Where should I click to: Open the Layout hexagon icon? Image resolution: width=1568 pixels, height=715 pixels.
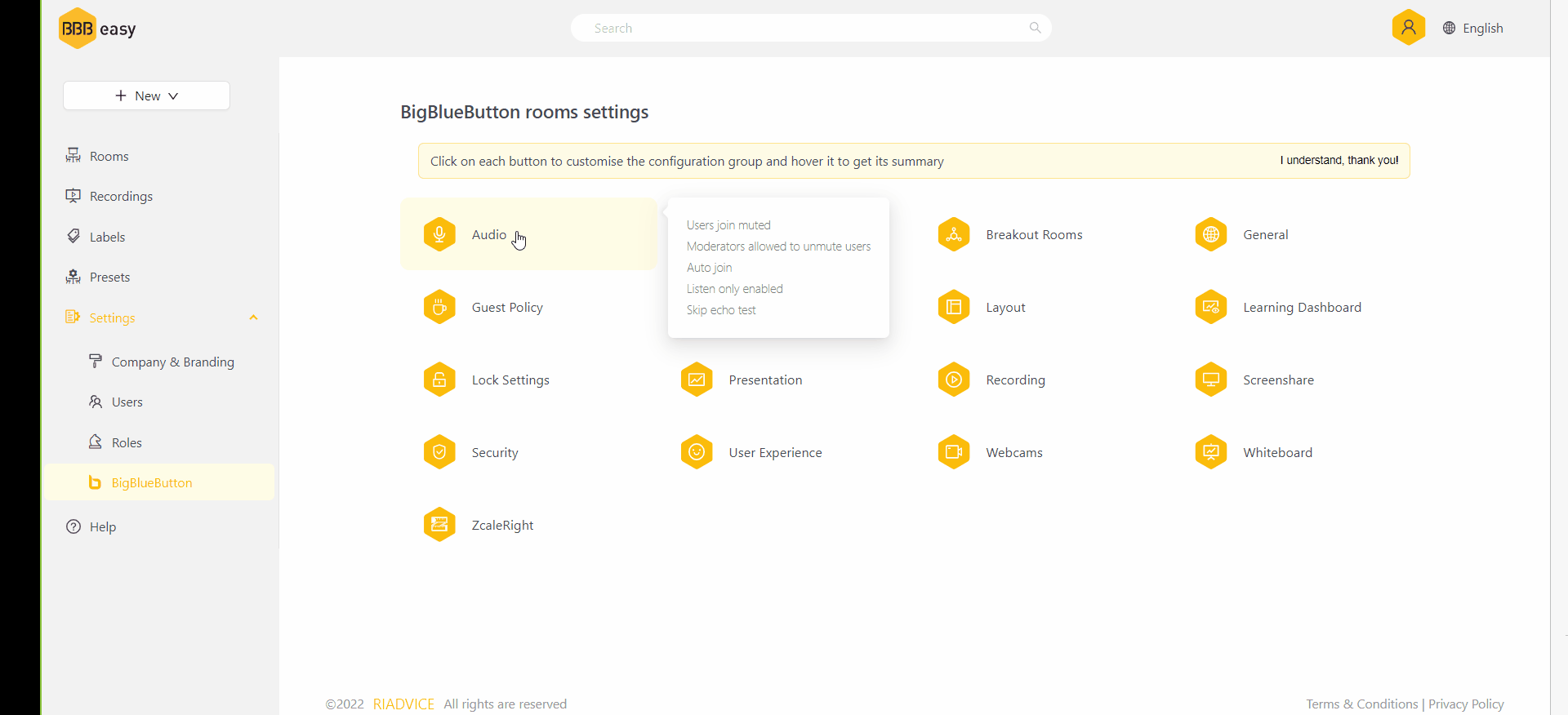click(954, 307)
